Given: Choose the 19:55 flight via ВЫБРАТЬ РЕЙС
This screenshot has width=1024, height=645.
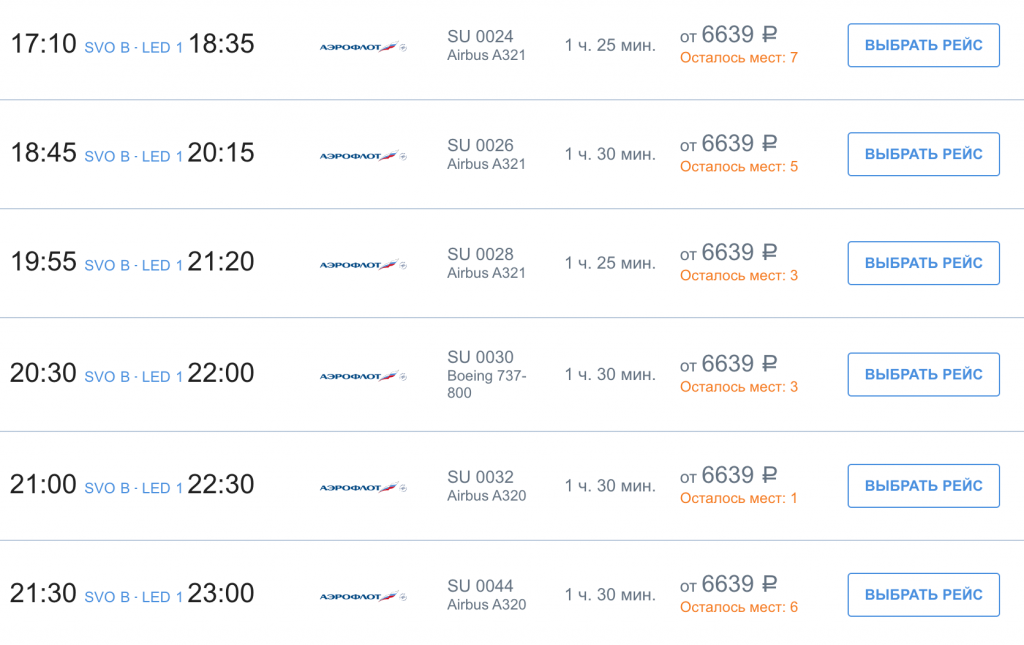Looking at the screenshot, I should pyautogui.click(x=923, y=263).
